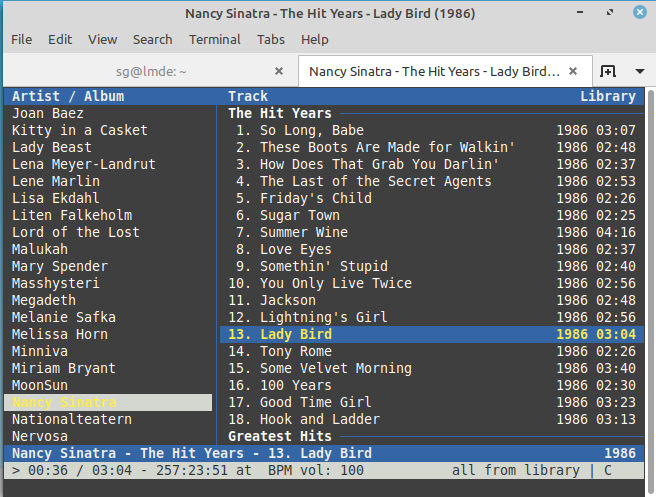Viewport: 656px width, 497px height.
Task: Click the highlighted Lady Bird track
Action: [x=296, y=334]
